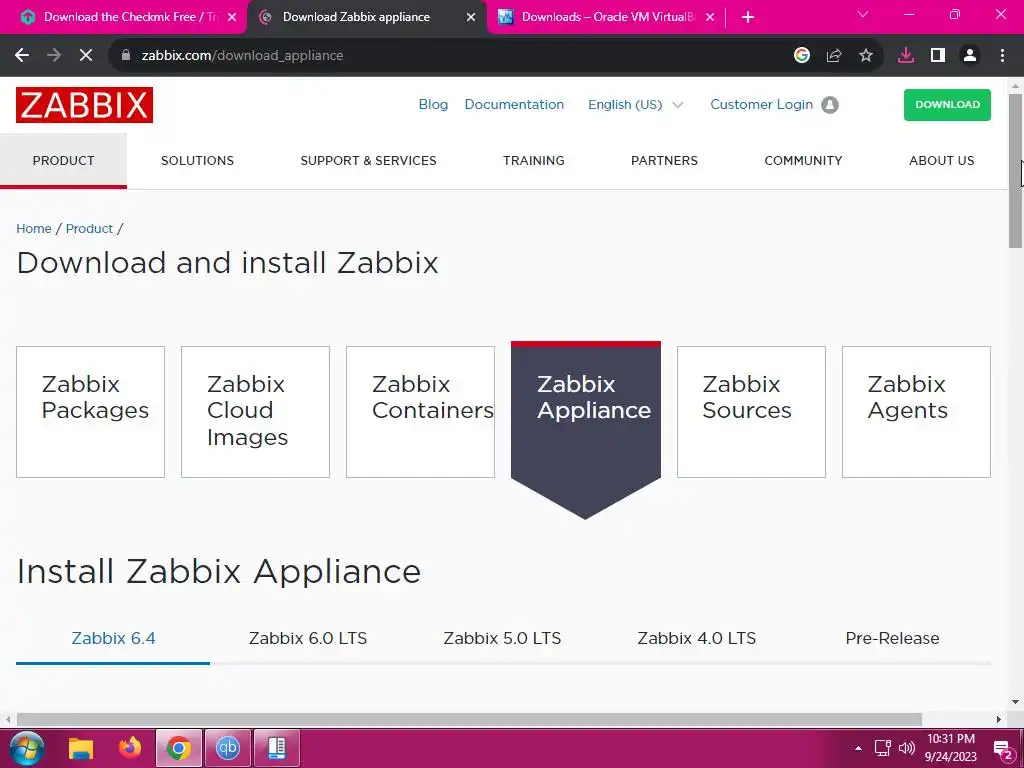Open notification center icon
The image size is (1024, 768).
pos(1003,750)
